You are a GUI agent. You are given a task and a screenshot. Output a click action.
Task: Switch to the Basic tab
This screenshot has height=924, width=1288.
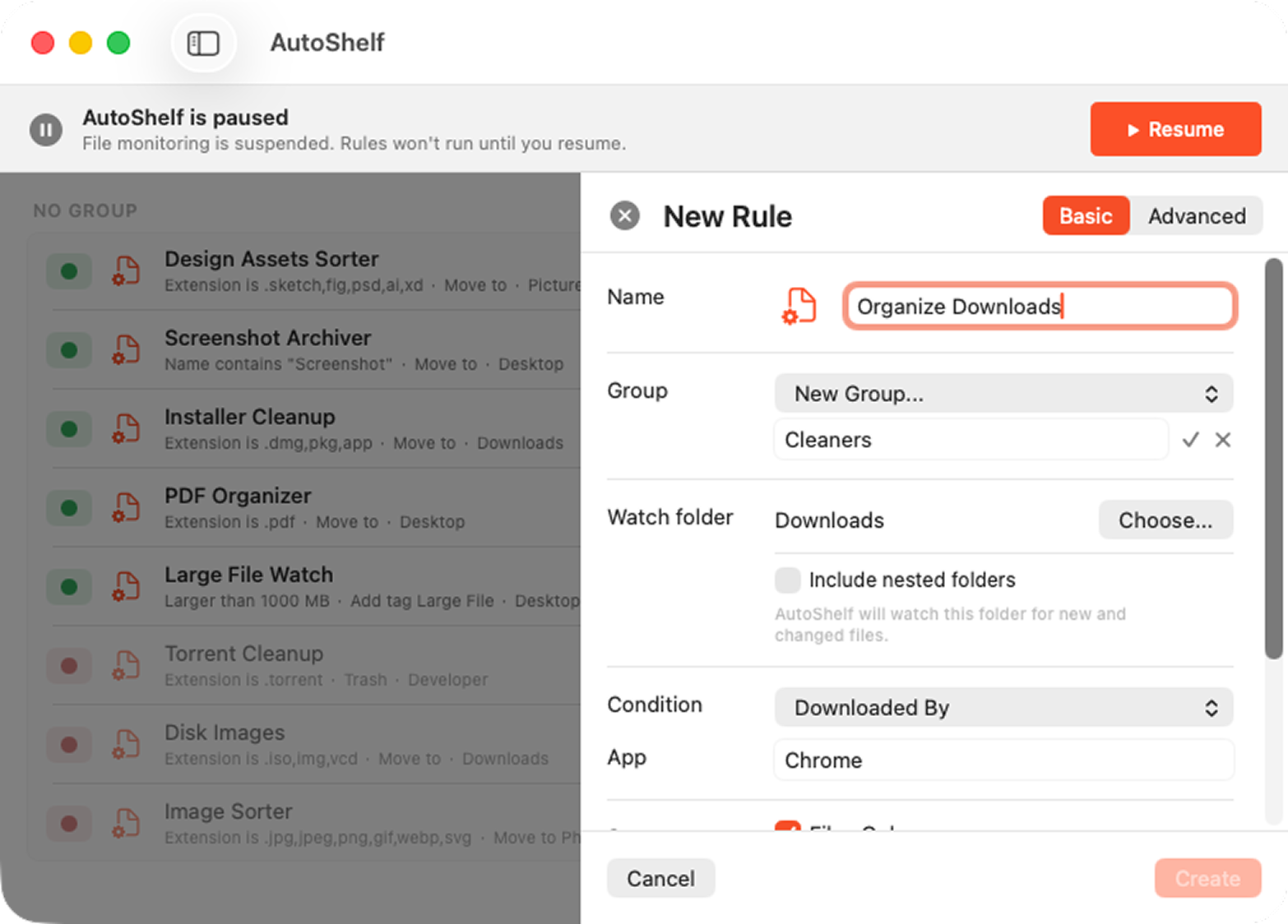(1086, 216)
